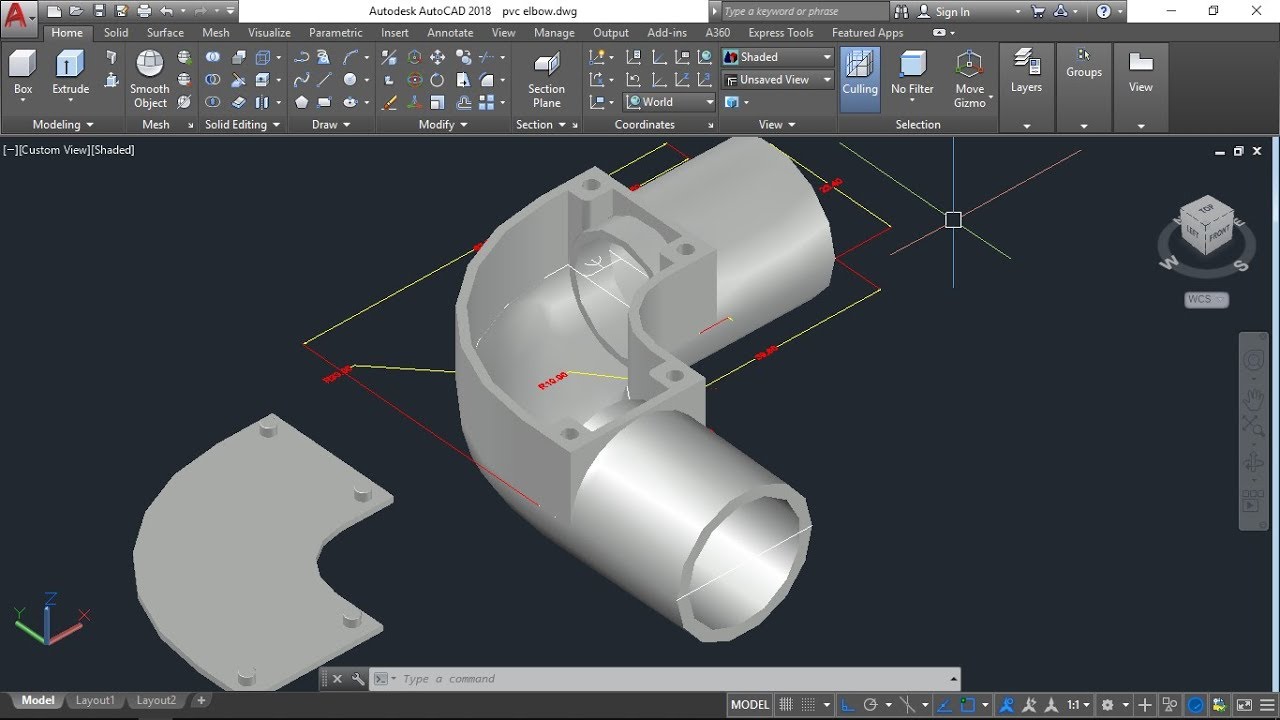
Task: Open the Annotate ribbon tab
Action: pyautogui.click(x=450, y=32)
